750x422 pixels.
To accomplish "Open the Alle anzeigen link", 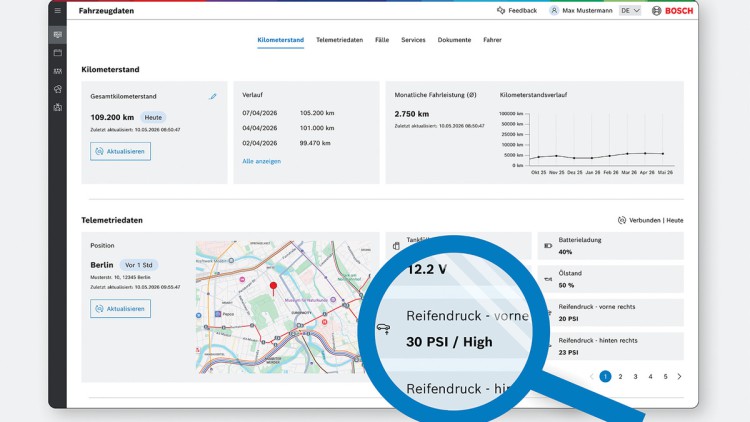I will coord(261,161).
